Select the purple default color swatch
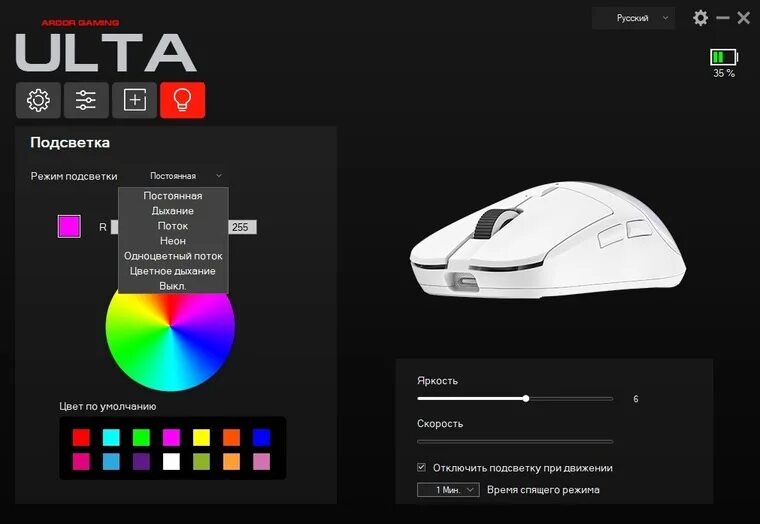Viewport: 760px width, 524px height. coord(141,461)
